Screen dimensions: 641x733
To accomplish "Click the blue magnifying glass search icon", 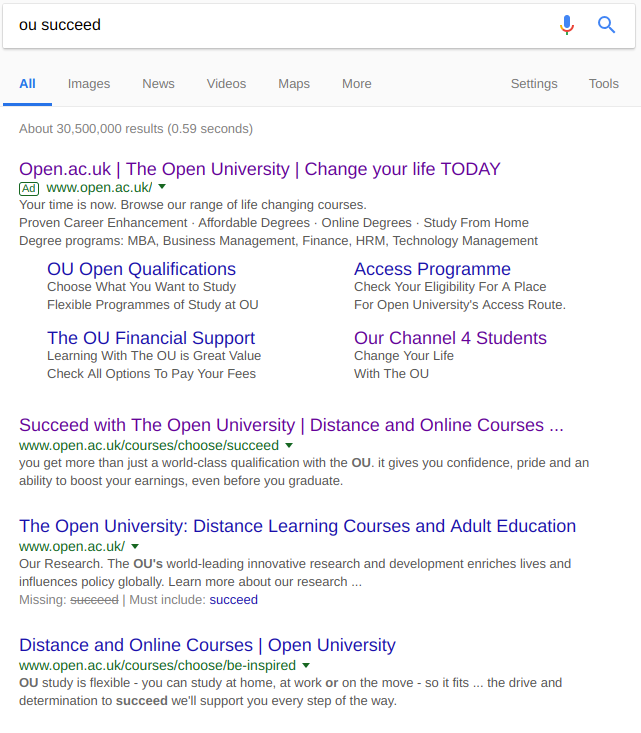I will point(606,25).
